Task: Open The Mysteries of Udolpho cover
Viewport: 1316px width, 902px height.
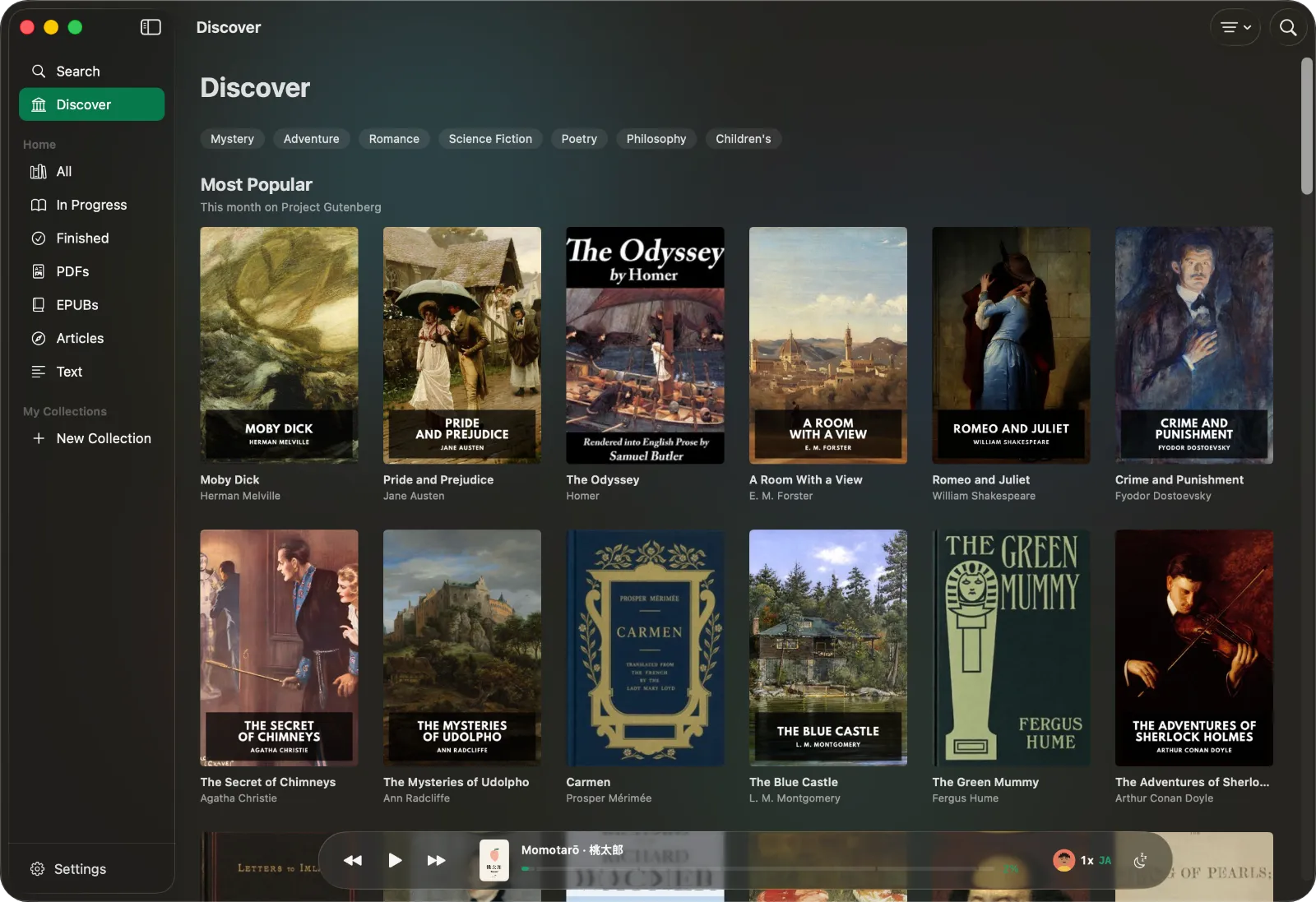Action: [x=462, y=648]
